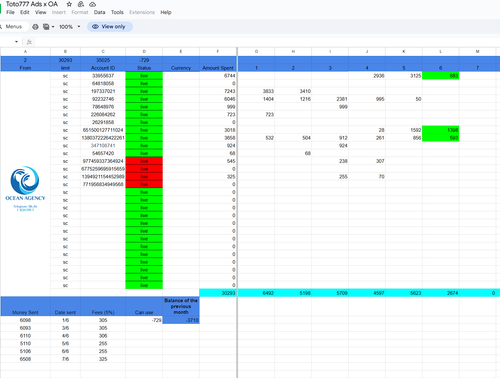Open the Data menu
The image size is (500, 378).
tap(99, 12)
